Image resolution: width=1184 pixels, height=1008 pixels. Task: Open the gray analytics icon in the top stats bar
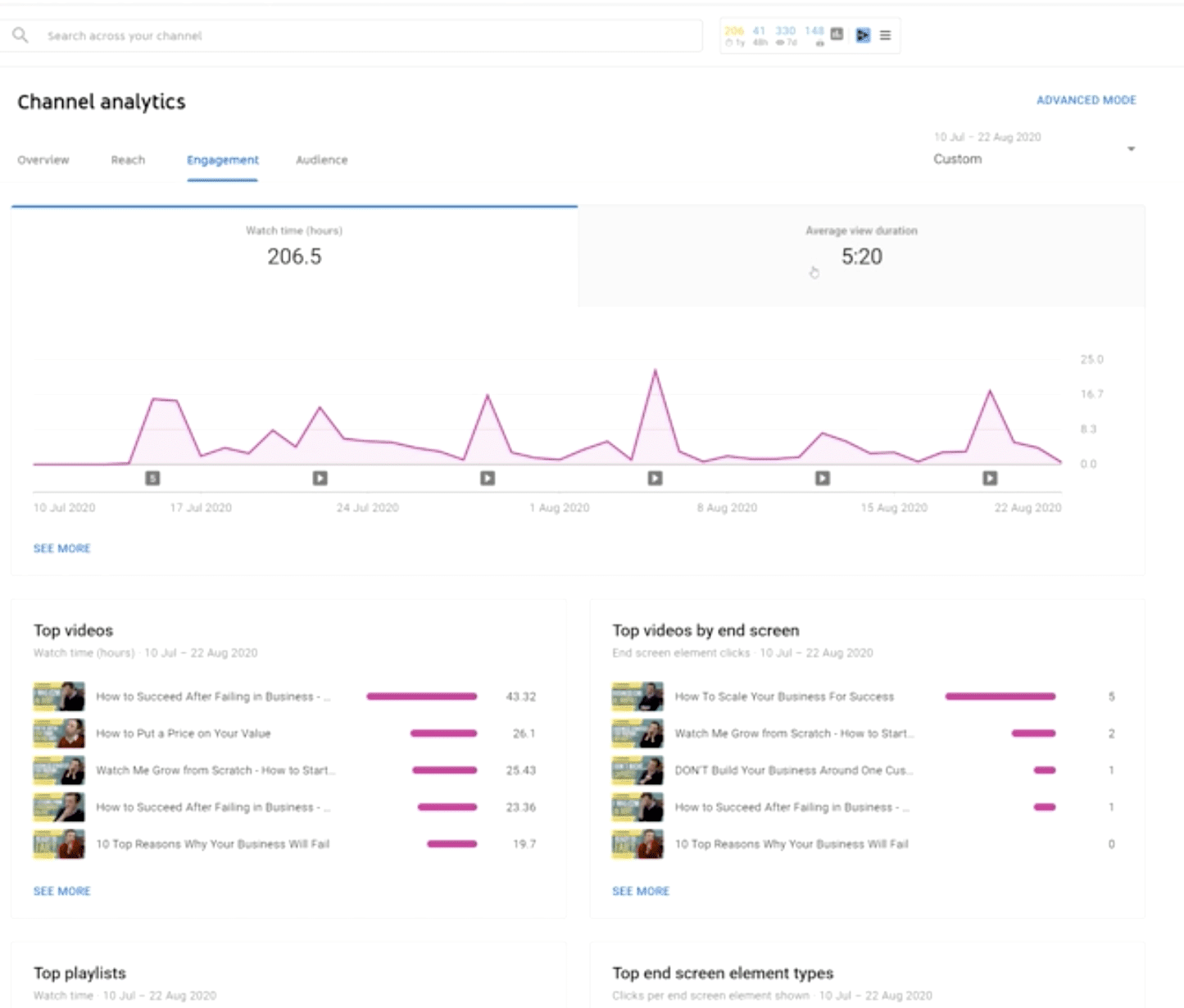pos(837,34)
